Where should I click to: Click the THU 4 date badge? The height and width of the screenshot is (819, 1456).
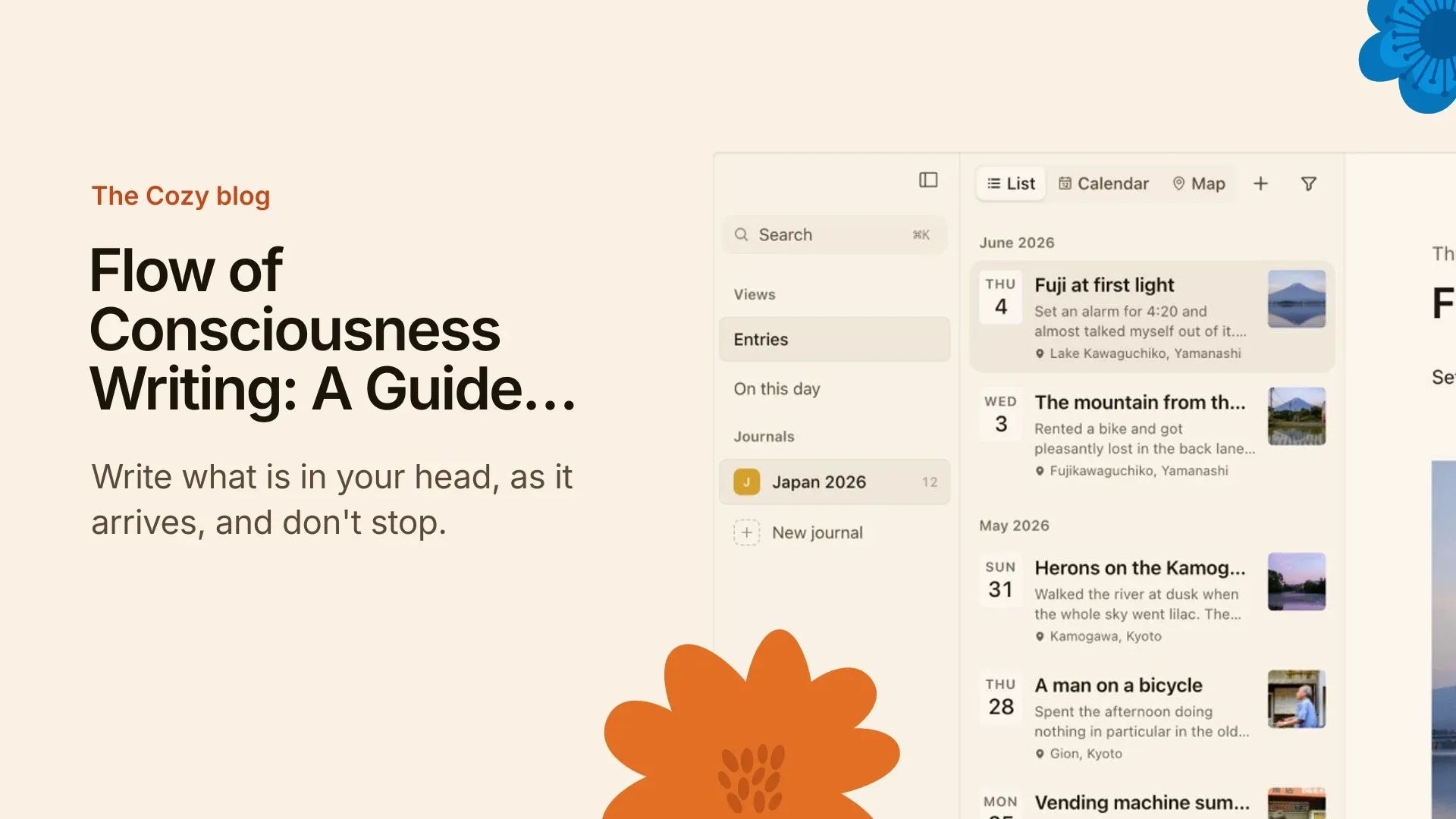click(1001, 297)
